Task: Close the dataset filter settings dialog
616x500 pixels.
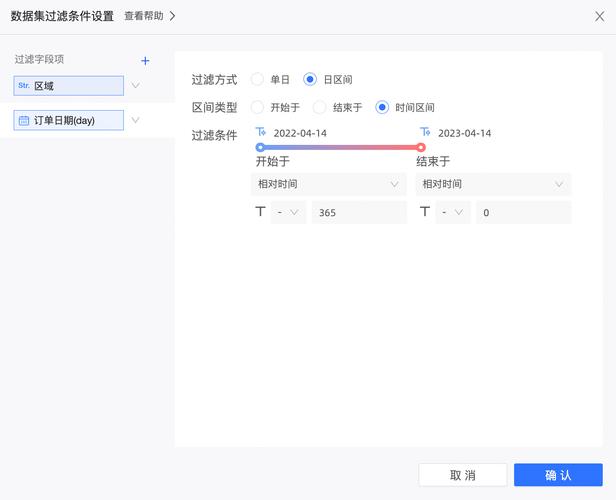Action: click(x=600, y=16)
